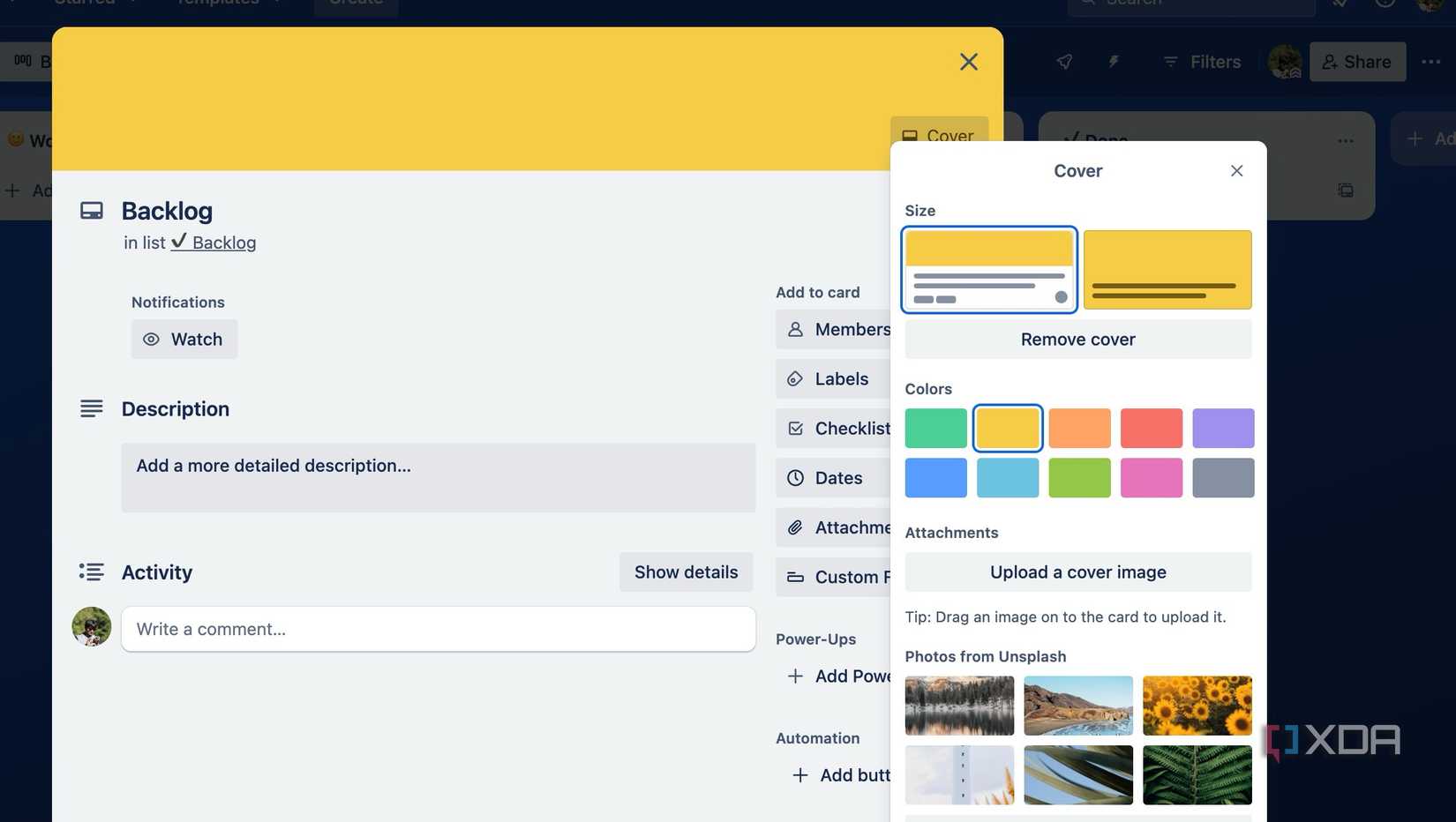
Task: Click Upload a cover image
Action: click(x=1077, y=572)
